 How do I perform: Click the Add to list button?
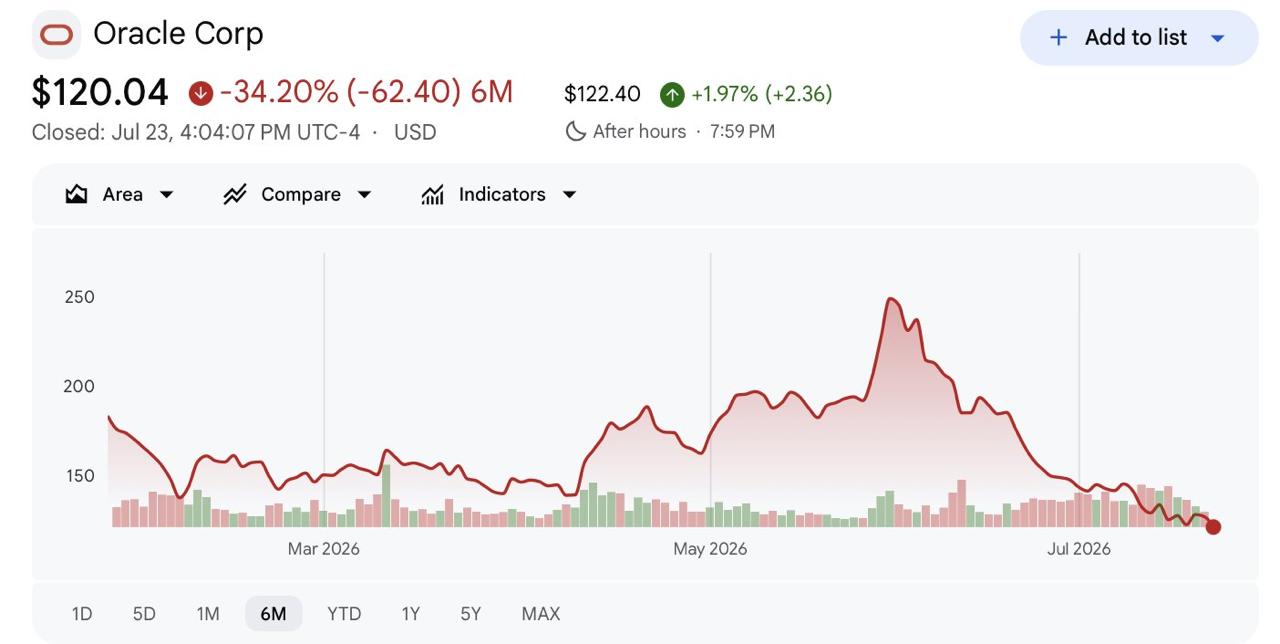point(1139,38)
